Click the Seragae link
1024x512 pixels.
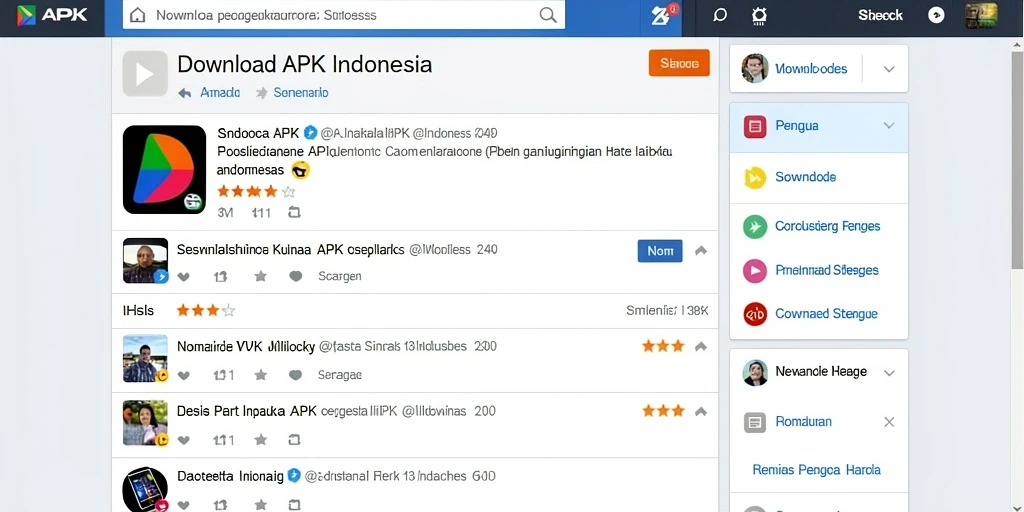pyautogui.click(x=340, y=375)
